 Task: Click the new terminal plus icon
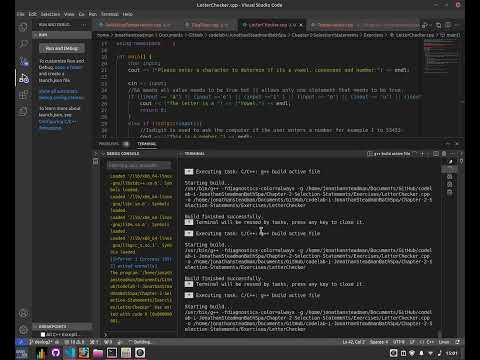pos(422,154)
